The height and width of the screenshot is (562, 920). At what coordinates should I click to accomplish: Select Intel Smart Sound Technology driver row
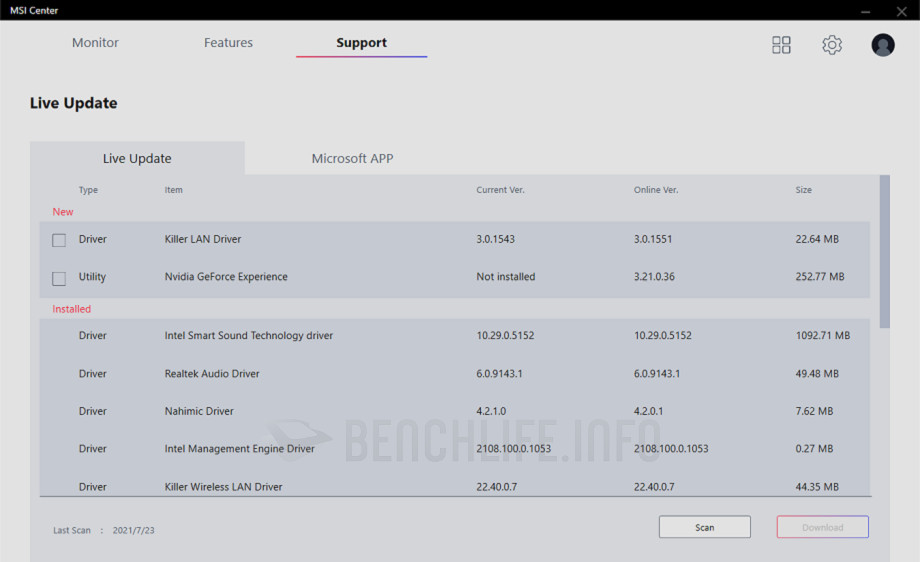point(455,336)
